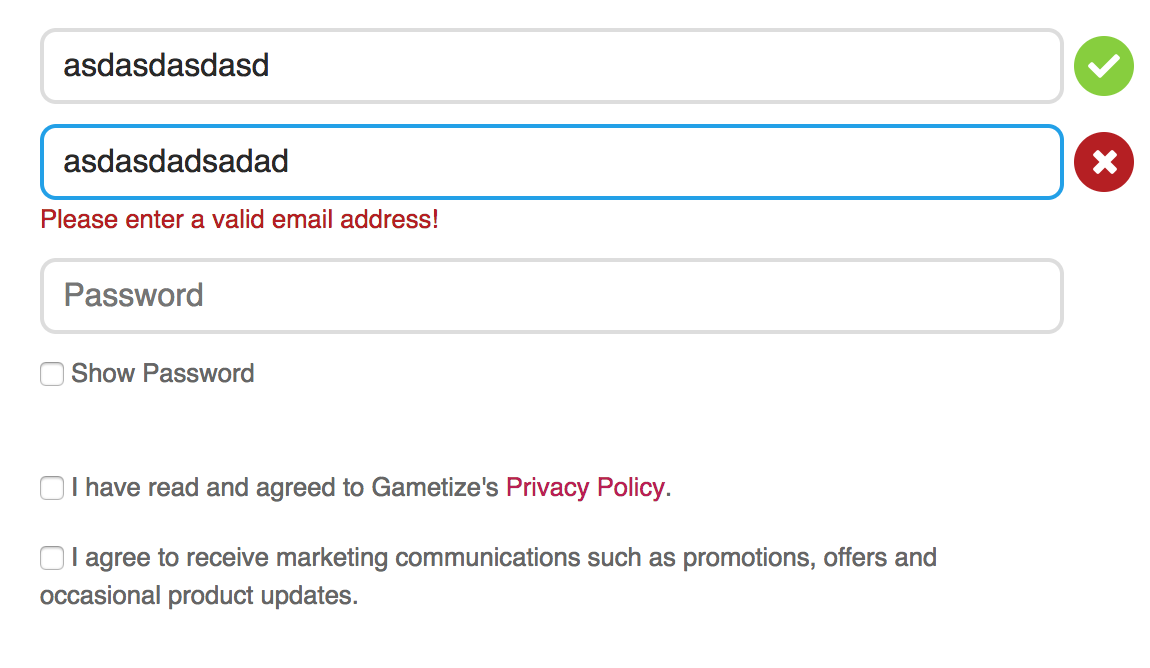Viewport: 1150px width, 668px height.
Task: Click the green checkmark validation icon
Action: click(x=1103, y=66)
